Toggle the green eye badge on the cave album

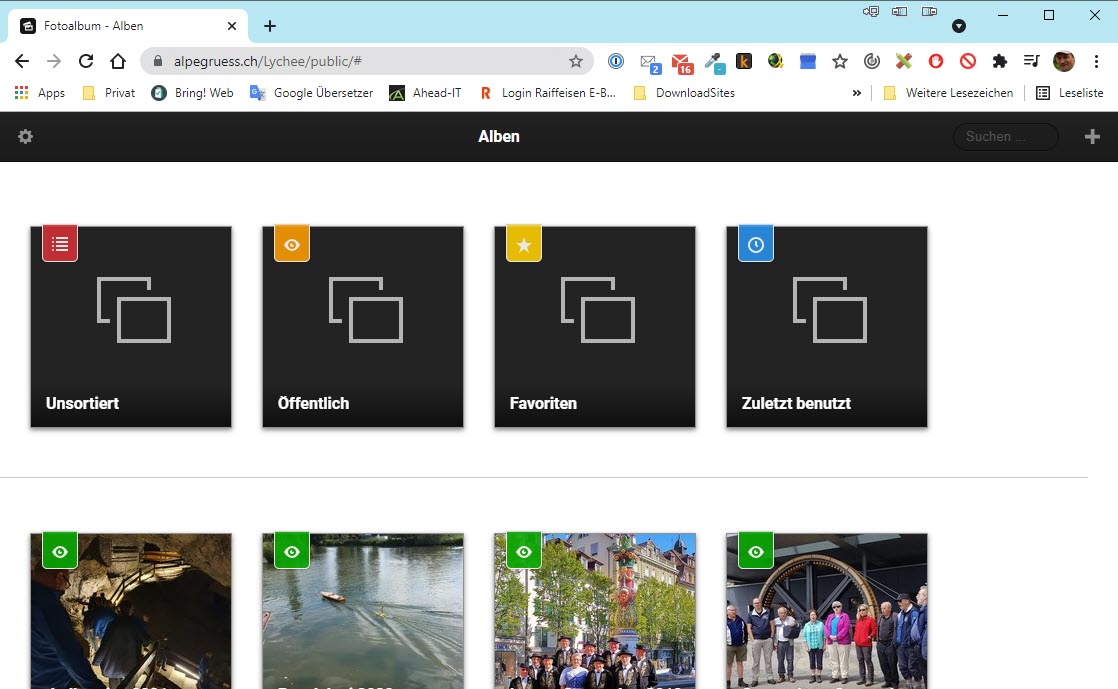(x=59, y=550)
